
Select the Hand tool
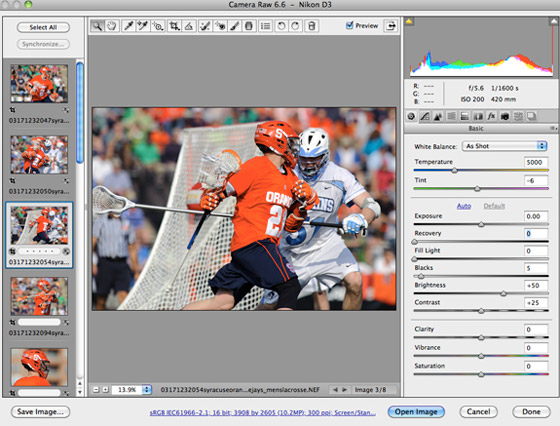[x=112, y=26]
